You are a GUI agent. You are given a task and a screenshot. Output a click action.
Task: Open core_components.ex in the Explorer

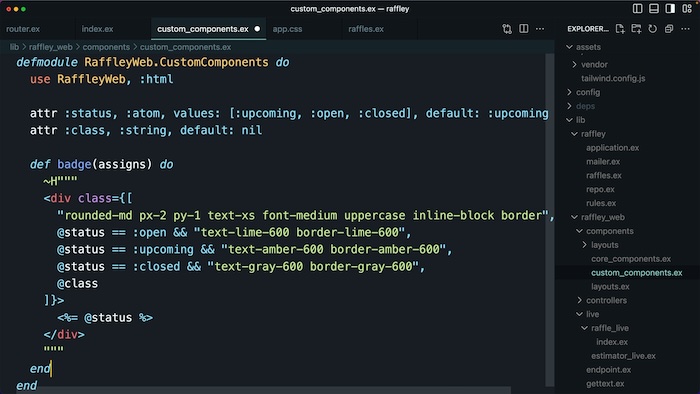pos(631,259)
